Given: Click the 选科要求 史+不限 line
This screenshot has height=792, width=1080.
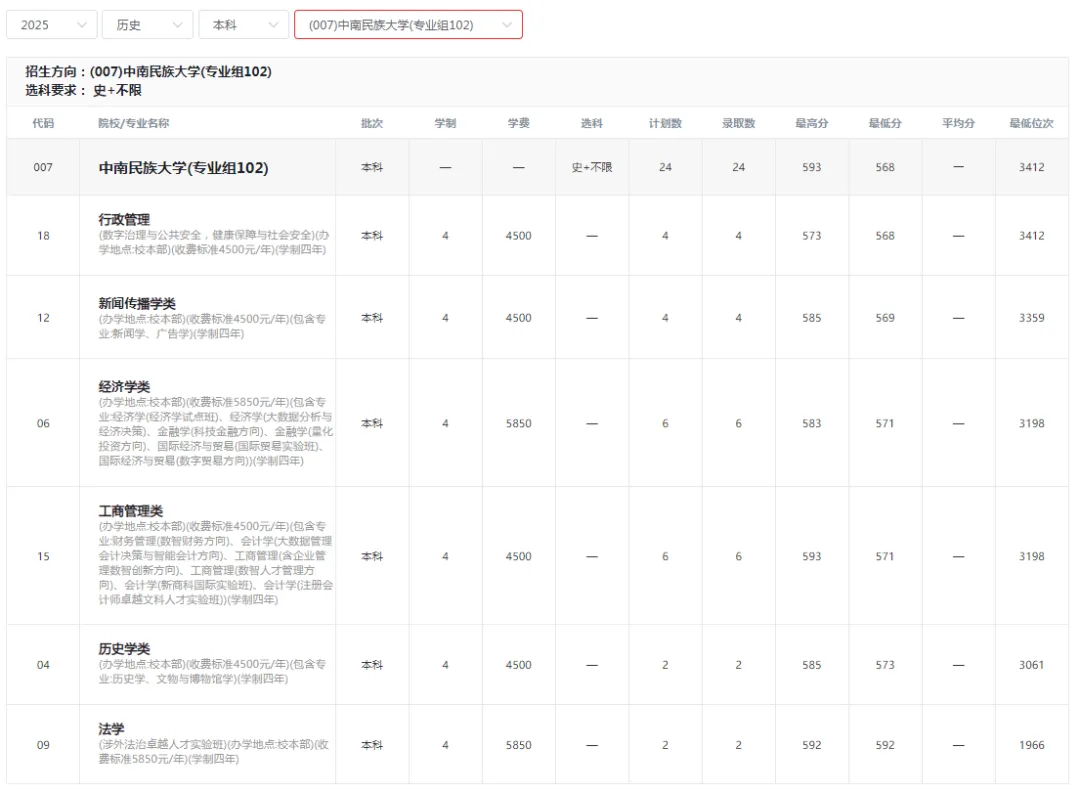Looking at the screenshot, I should click(83, 90).
